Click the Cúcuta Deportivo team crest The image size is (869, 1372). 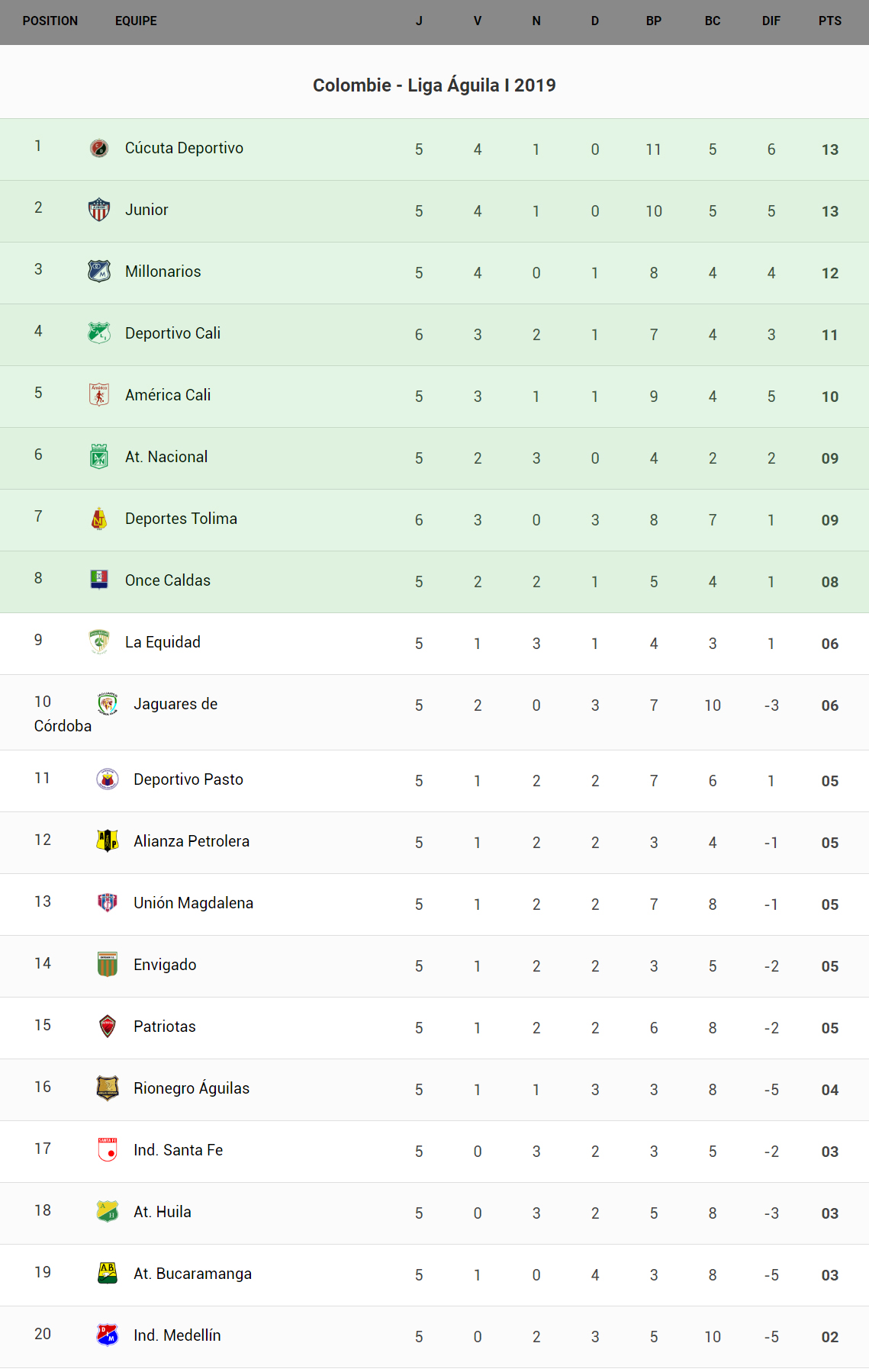point(99,148)
